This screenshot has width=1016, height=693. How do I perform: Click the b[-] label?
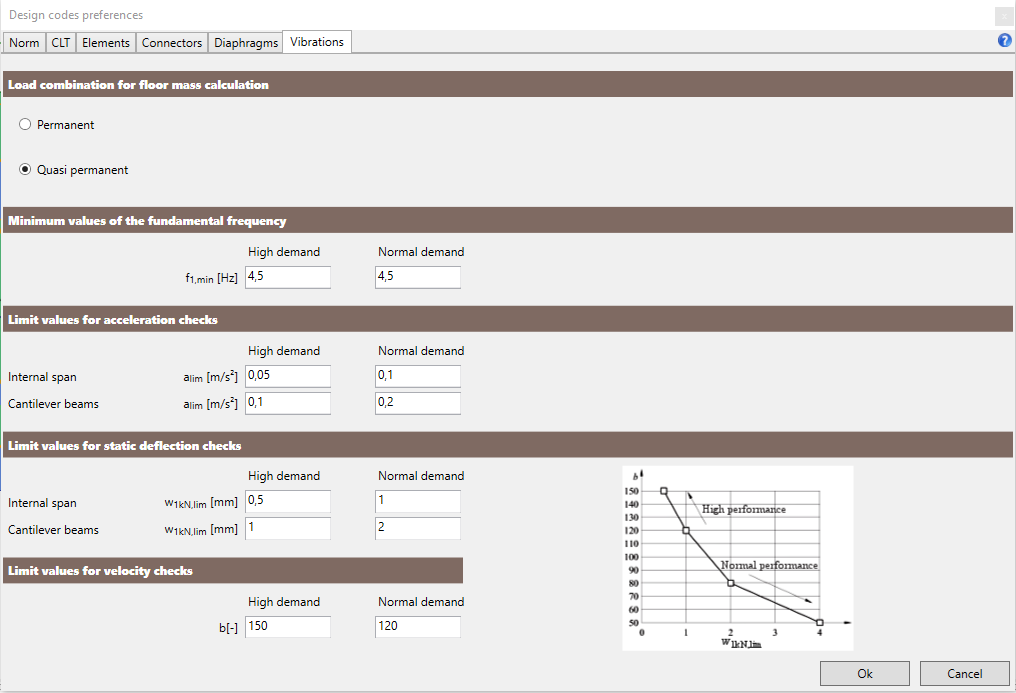pos(228,628)
